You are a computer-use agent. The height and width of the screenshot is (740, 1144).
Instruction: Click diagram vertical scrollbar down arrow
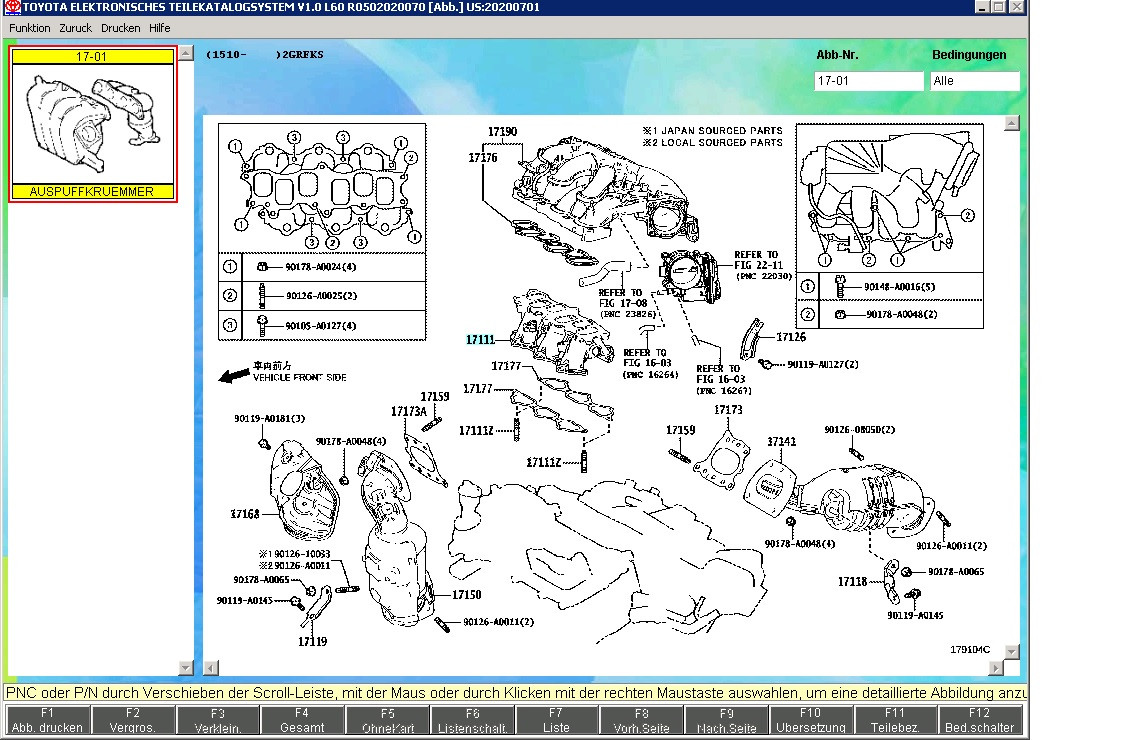coord(1011,652)
